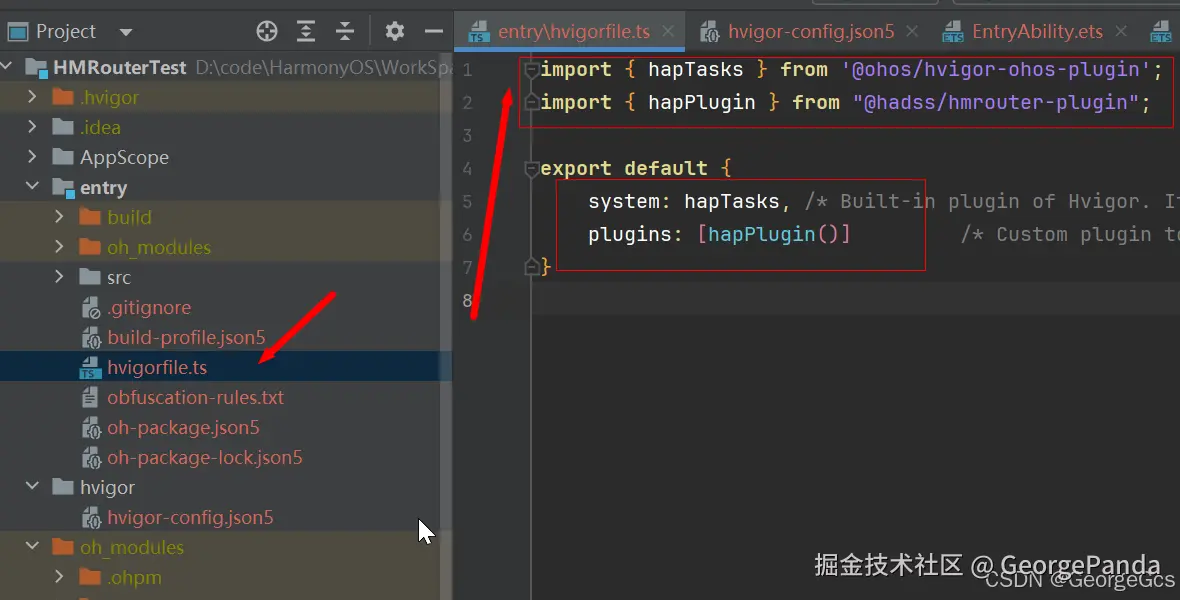The height and width of the screenshot is (600, 1180).
Task: Select oh-package-lock.json5 in the tree
Action: (205, 458)
